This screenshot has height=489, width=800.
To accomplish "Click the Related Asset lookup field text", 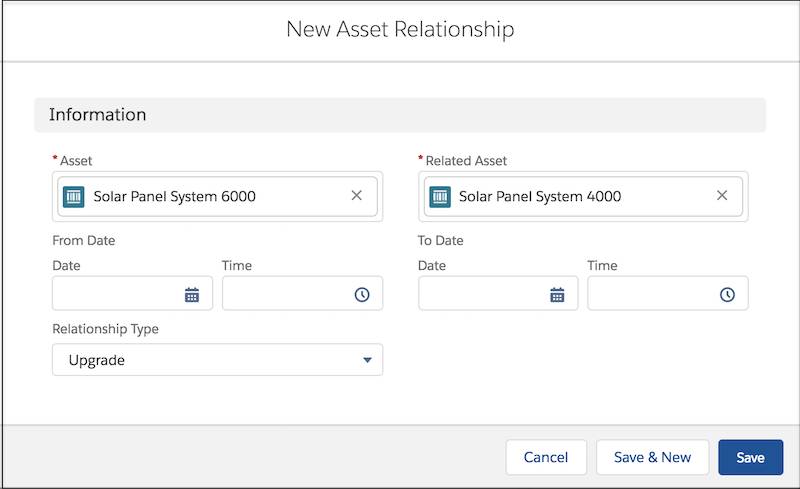I will coord(540,196).
